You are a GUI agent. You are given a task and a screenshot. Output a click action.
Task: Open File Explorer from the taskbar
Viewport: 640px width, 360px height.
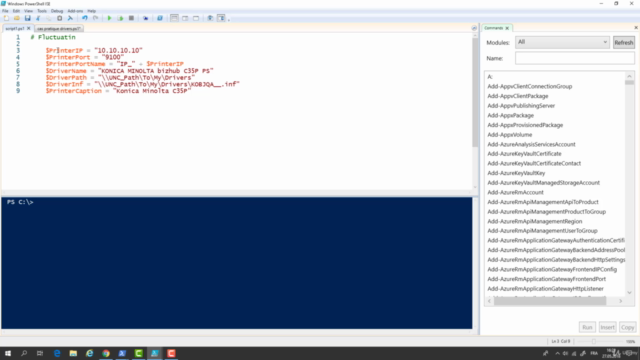tap(73, 353)
